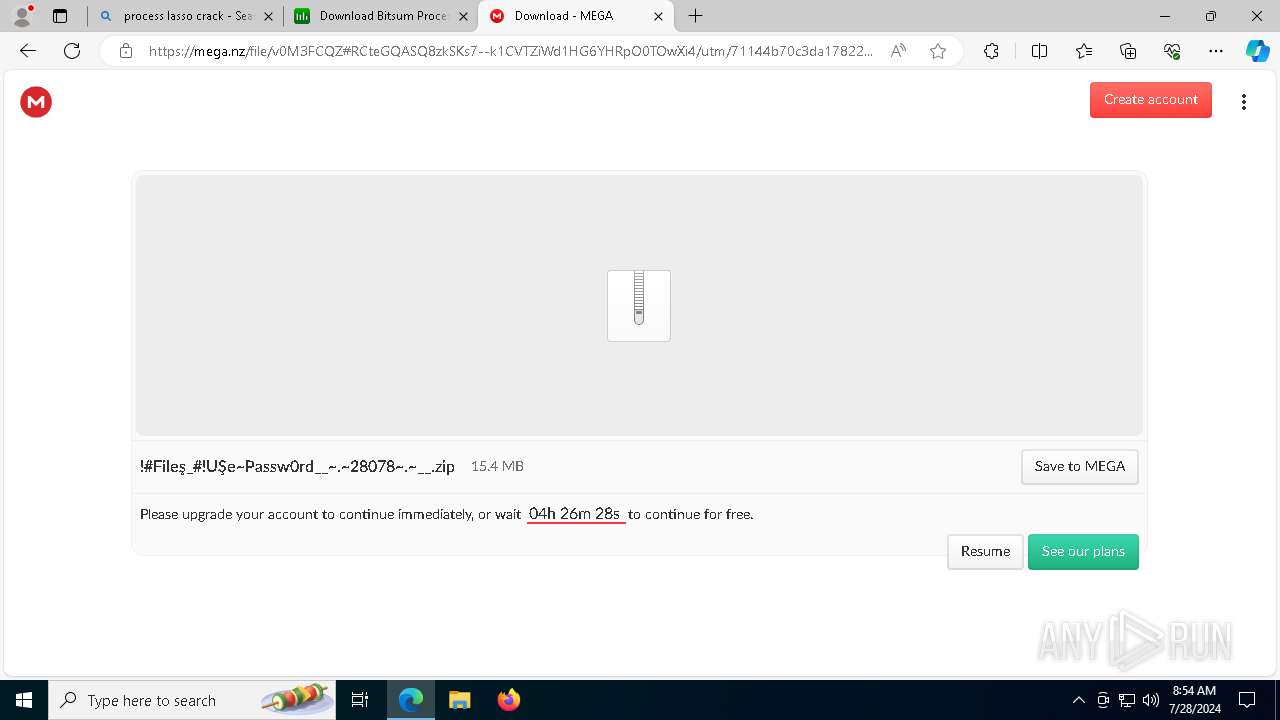1280x720 pixels.
Task: Go back with browser back arrow
Action: (x=28, y=51)
